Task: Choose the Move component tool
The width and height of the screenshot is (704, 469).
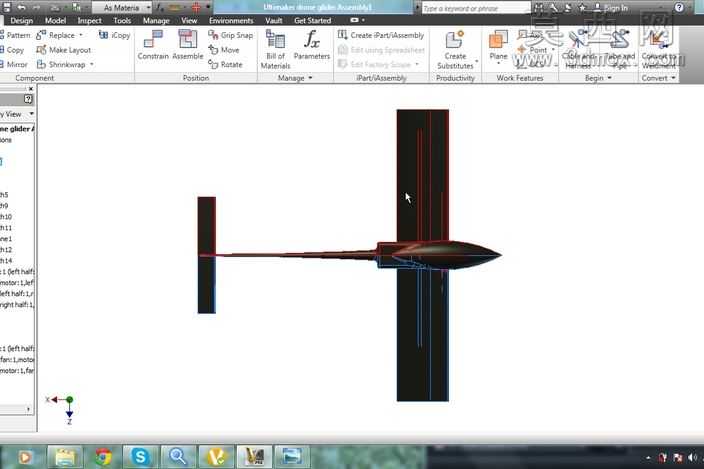Action: pos(224,50)
